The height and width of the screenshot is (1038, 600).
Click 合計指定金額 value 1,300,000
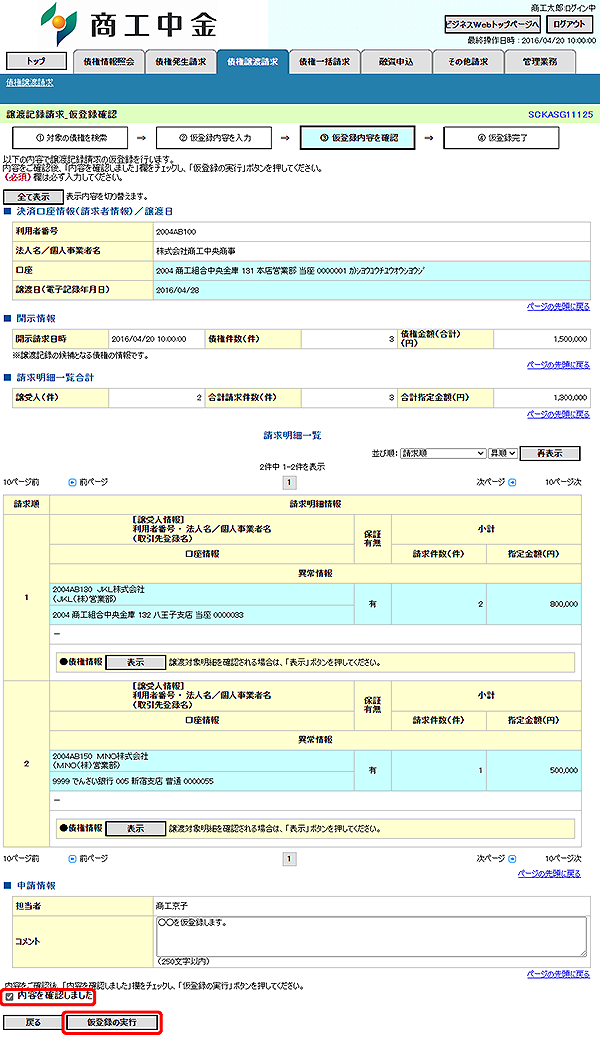coord(570,397)
